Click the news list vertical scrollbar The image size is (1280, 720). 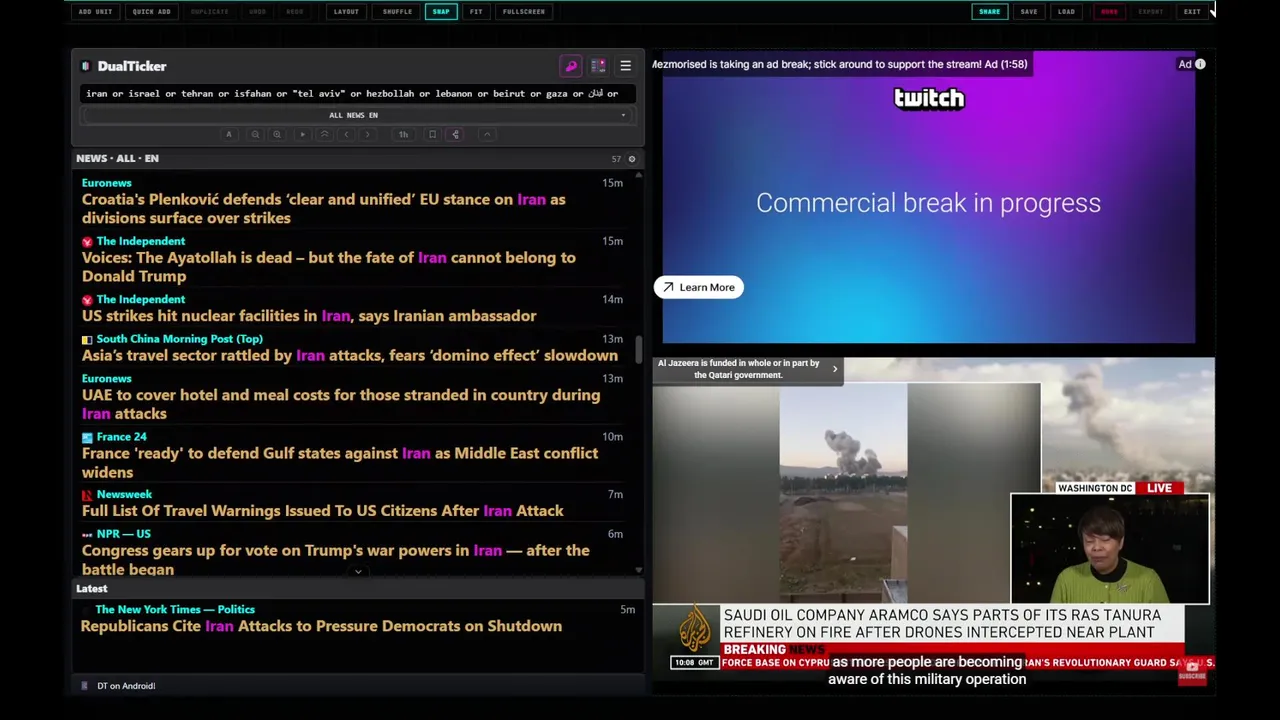point(639,350)
